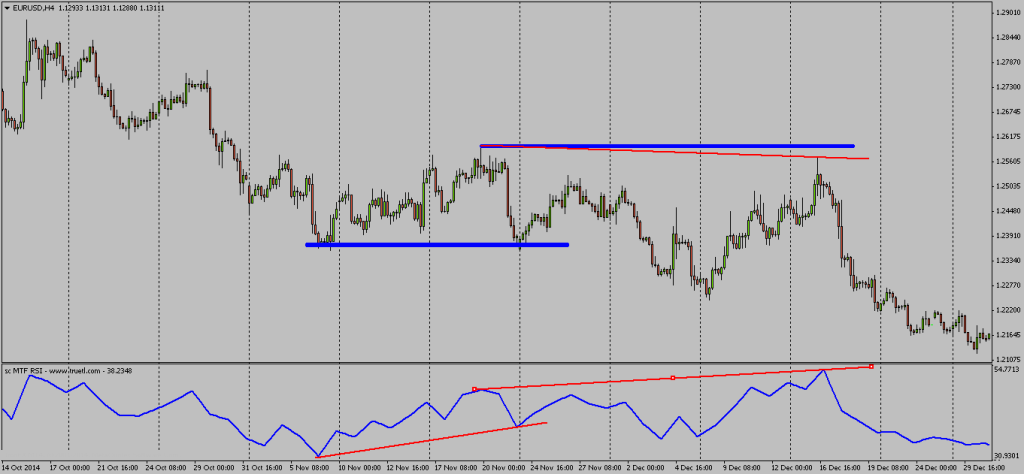This screenshot has width=1024, height=474.
Task: Click price level 1.28440 on the scale
Action: pyautogui.click(x=1006, y=38)
